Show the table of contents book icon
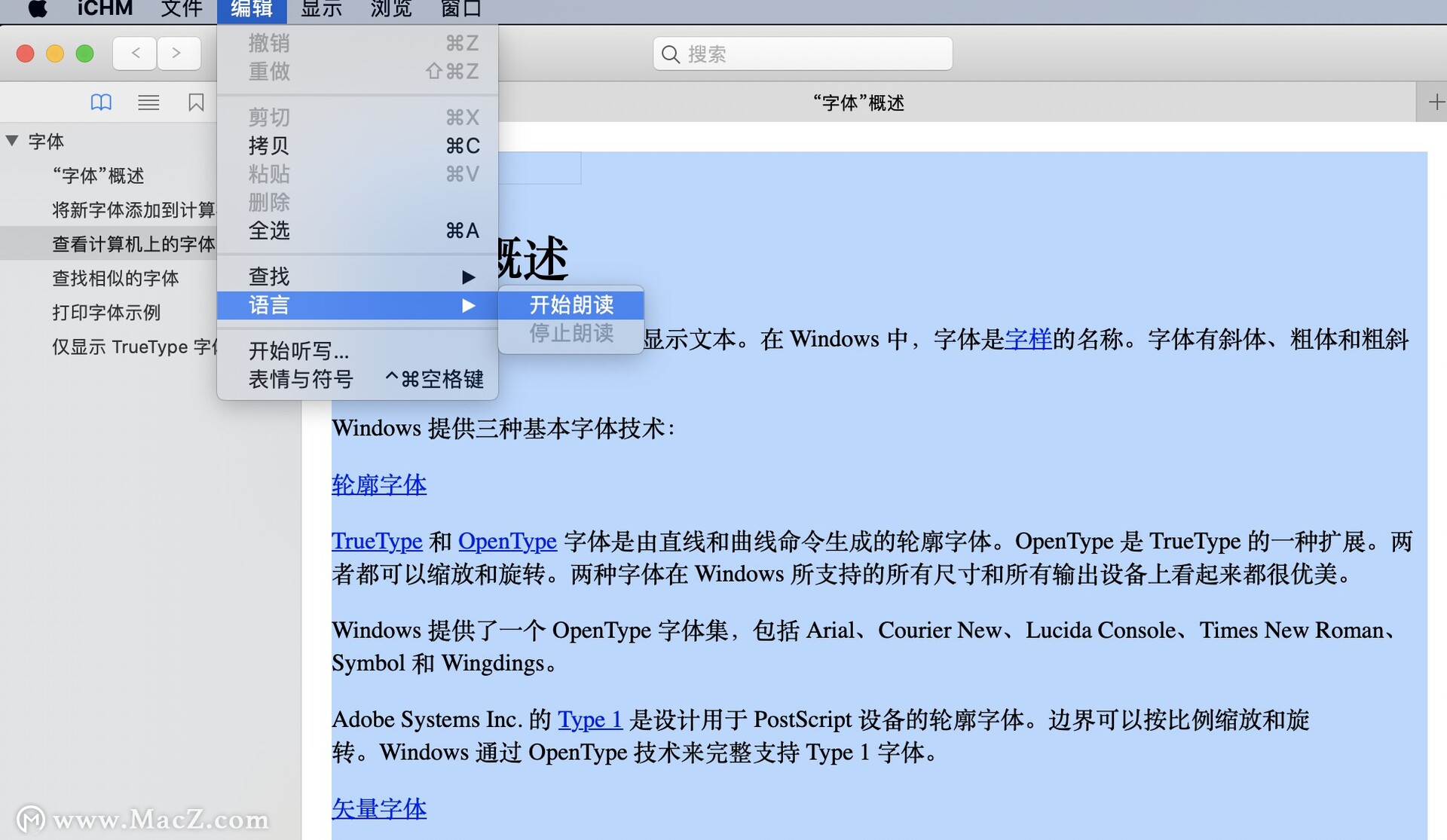 pyautogui.click(x=101, y=102)
